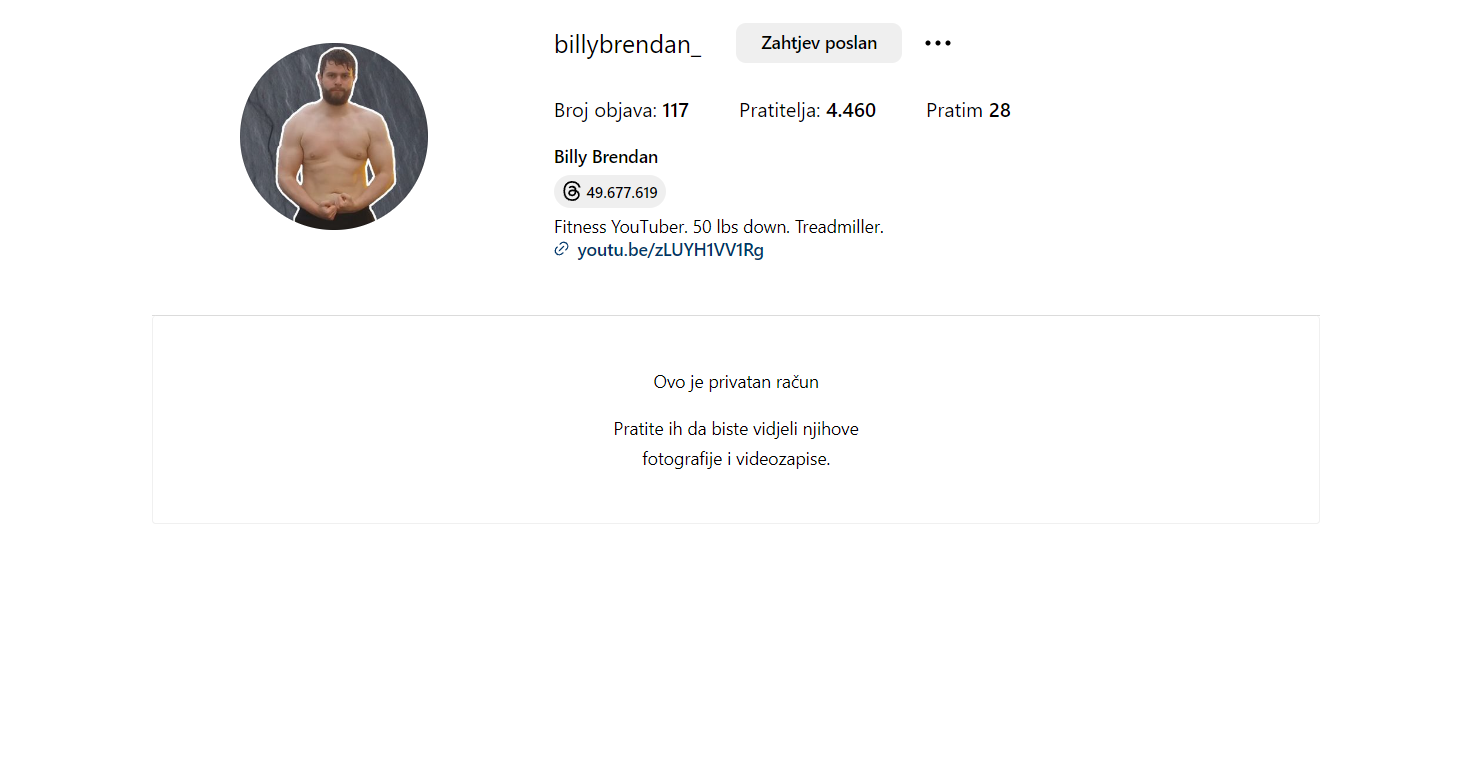This screenshot has height=758, width=1482.
Task: Click the Treadmiller word in bio
Action: click(839, 227)
